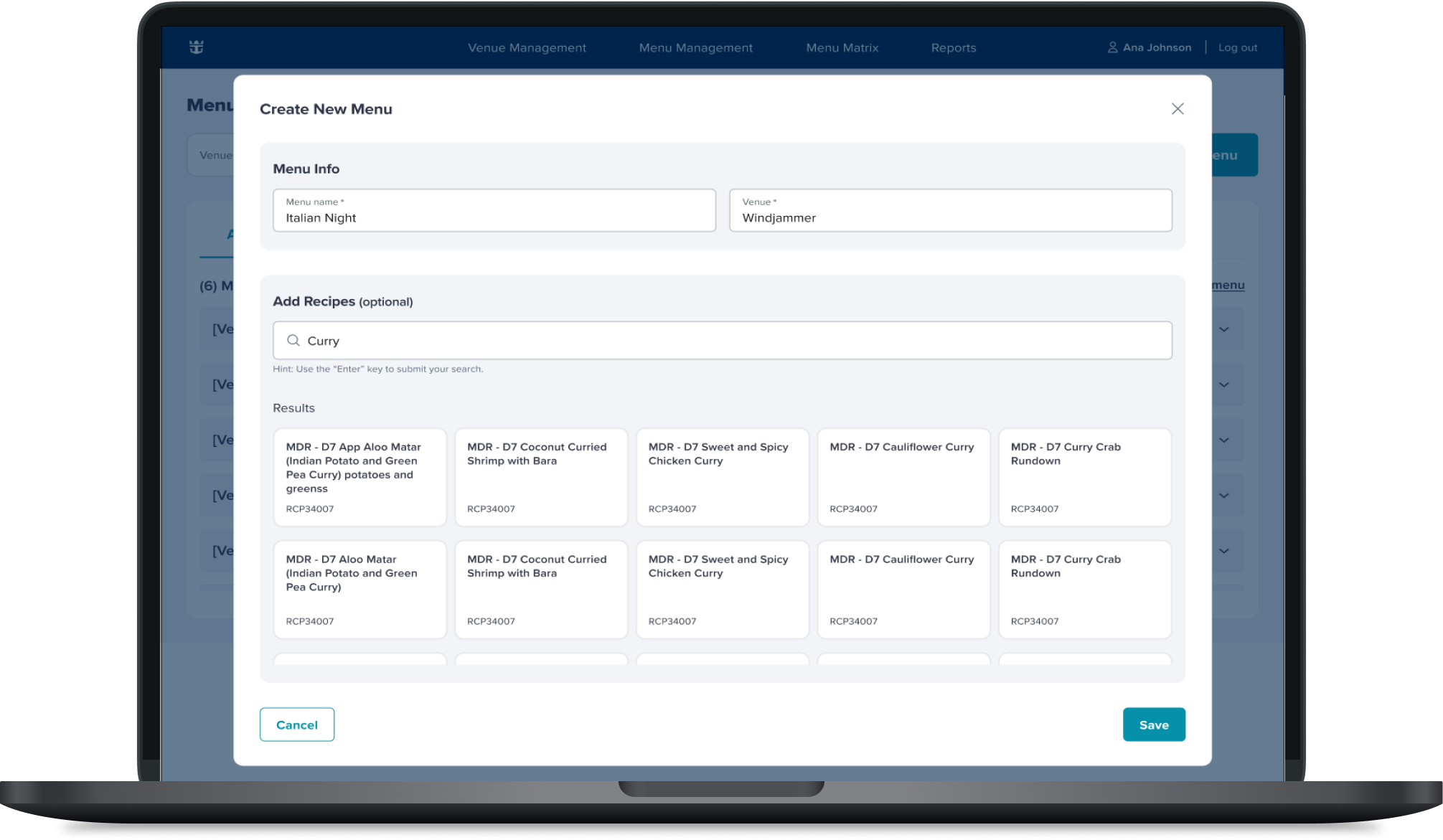Go to Menu Matrix page
Viewport: 1443px width, 840px height.
click(x=842, y=48)
